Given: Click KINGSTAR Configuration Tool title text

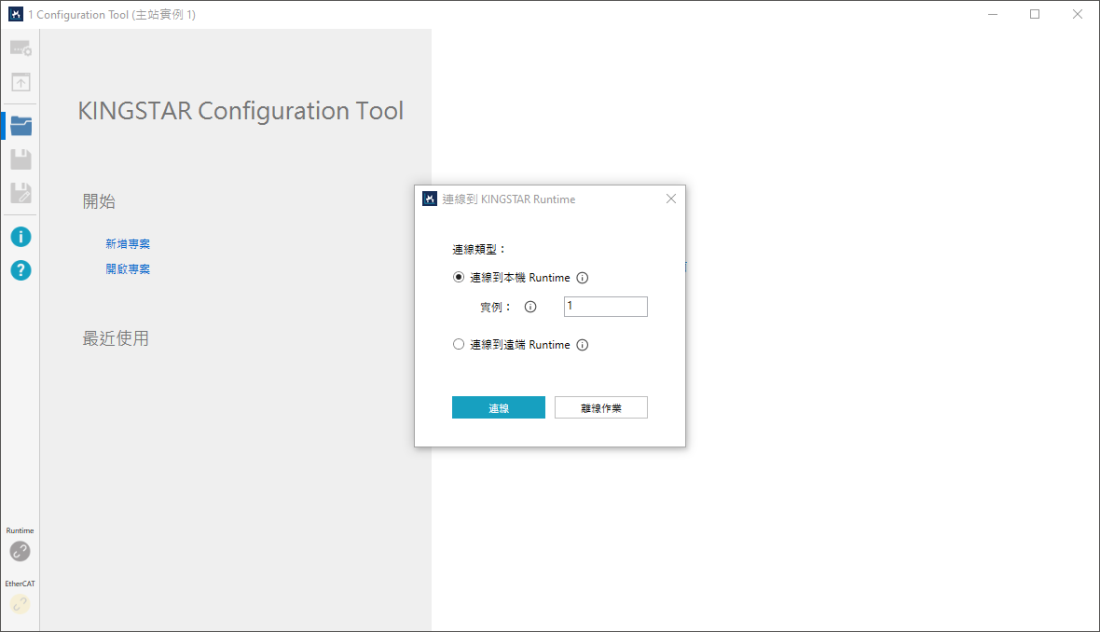Looking at the screenshot, I should (241, 111).
